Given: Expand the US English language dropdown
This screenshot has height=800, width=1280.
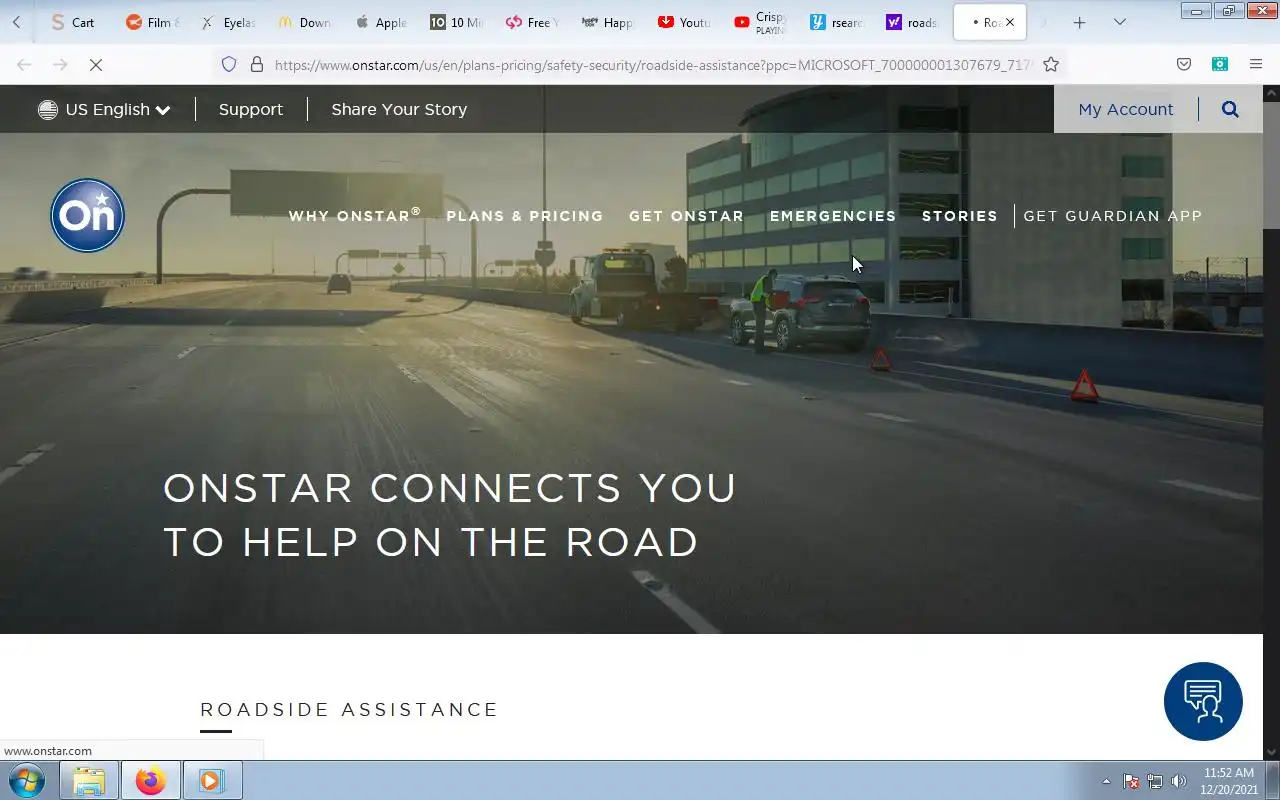Looking at the screenshot, I should click(x=104, y=109).
